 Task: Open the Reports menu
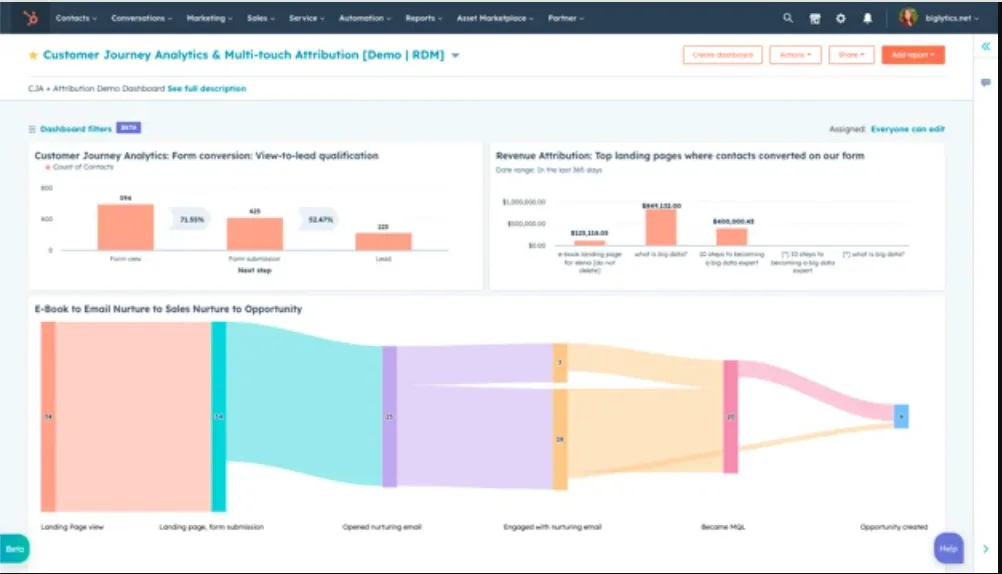pyautogui.click(x=424, y=18)
